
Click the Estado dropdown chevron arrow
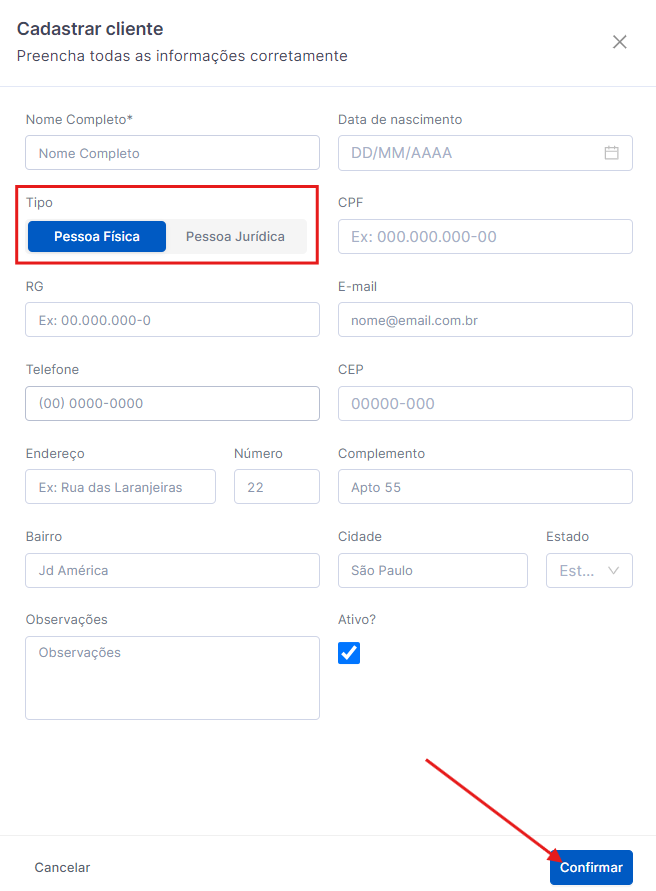click(614, 571)
